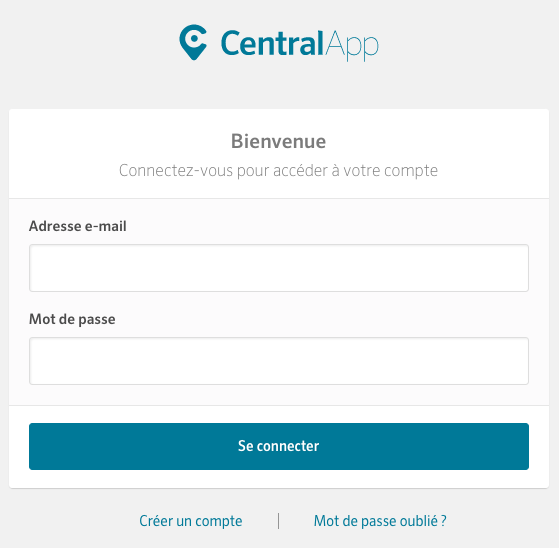This screenshot has width=559, height=548.
Task: Click the bold "Central" wordmark in logo
Action: tap(272, 43)
